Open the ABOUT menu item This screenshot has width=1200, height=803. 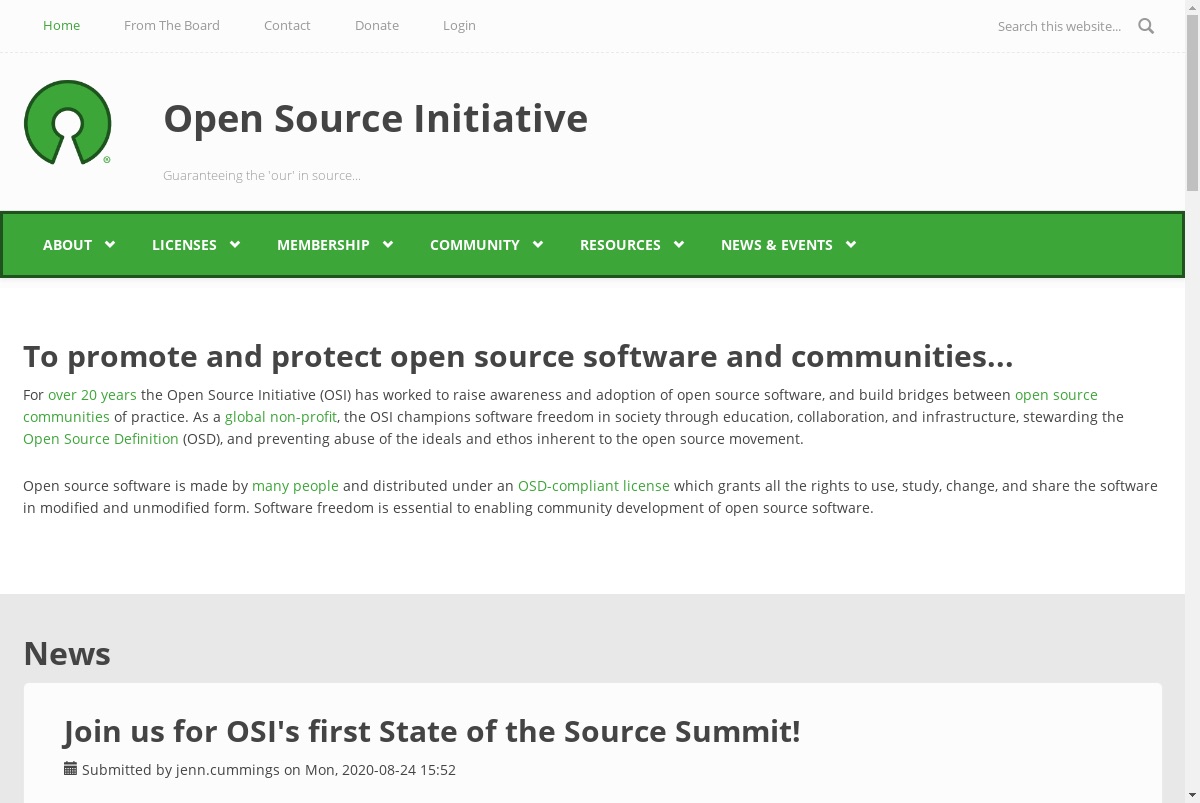[67, 245]
